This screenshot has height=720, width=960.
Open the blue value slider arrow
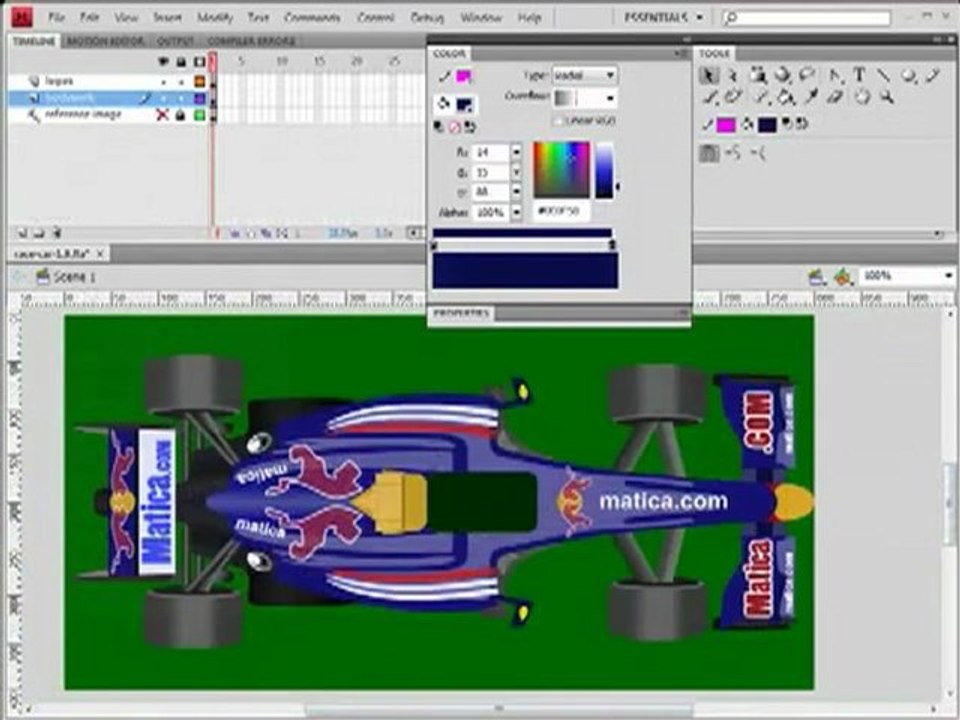pyautogui.click(x=516, y=192)
